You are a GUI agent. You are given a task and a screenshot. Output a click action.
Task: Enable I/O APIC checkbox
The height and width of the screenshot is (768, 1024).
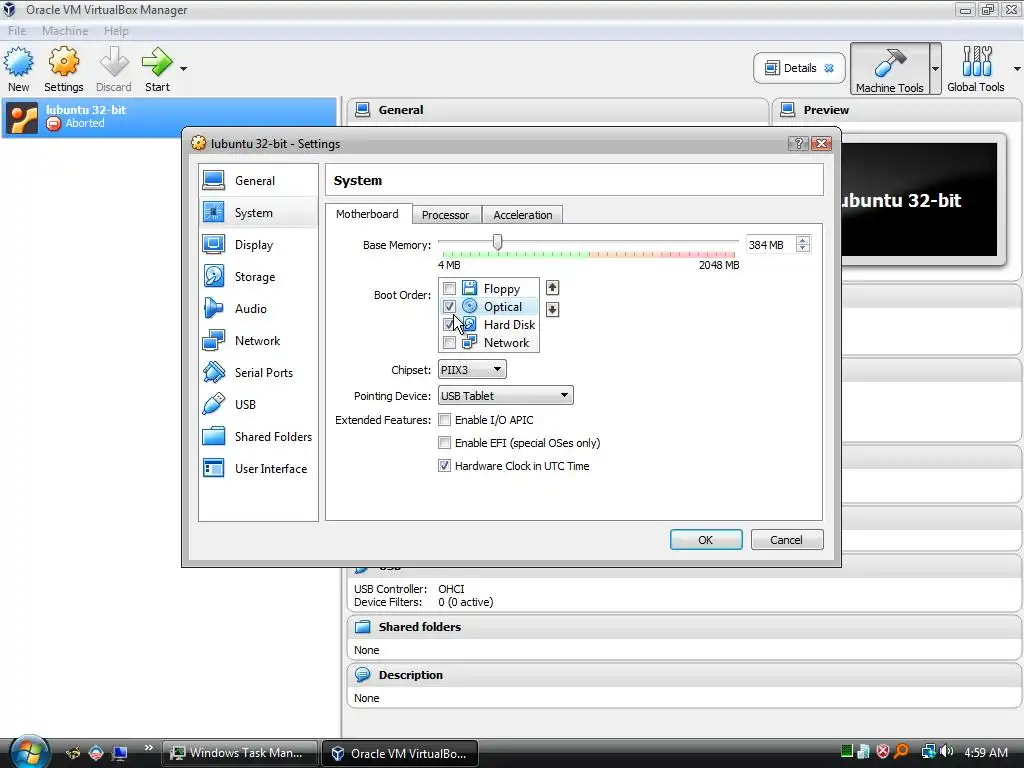445,419
